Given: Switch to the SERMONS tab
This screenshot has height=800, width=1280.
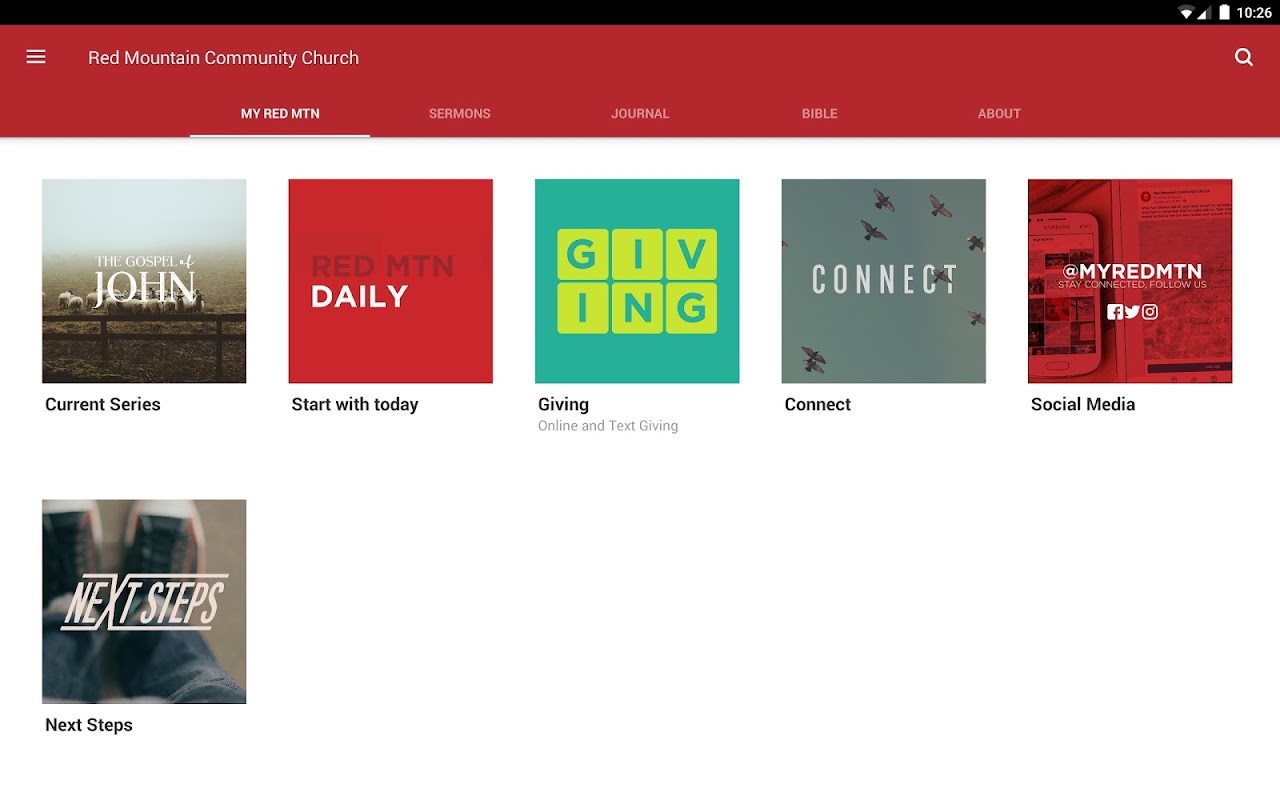Looking at the screenshot, I should click(460, 113).
